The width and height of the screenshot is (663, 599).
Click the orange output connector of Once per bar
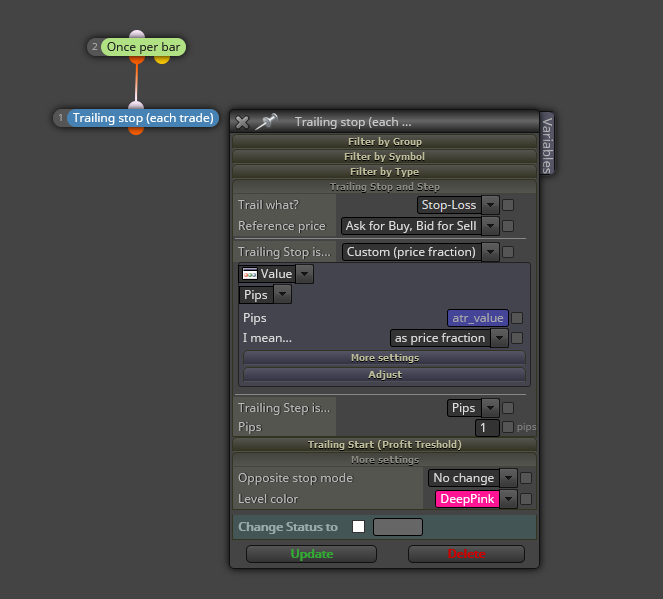tap(137, 60)
